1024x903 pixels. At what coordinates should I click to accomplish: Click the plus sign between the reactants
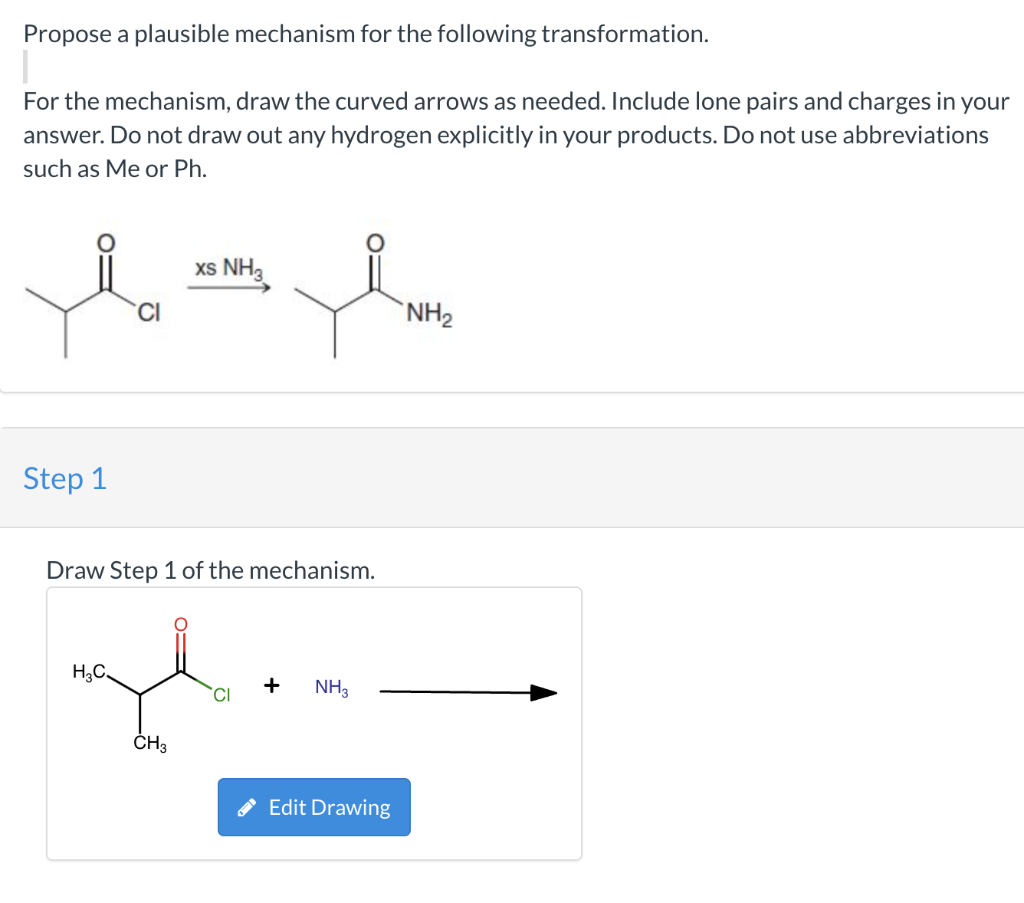click(x=271, y=686)
